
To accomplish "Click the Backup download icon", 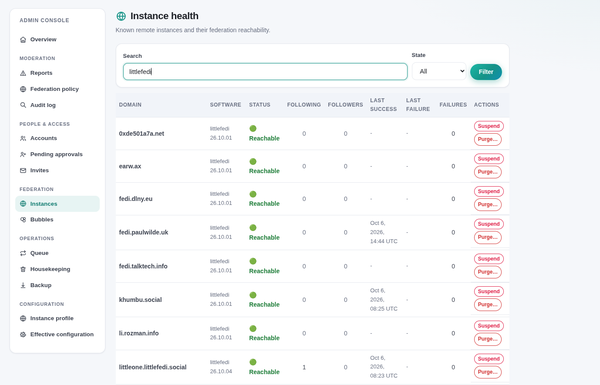I will click(x=23, y=285).
